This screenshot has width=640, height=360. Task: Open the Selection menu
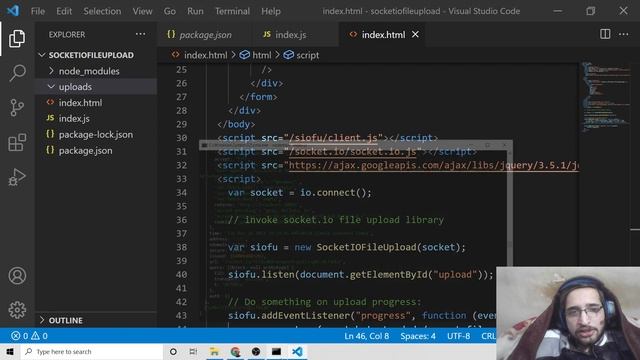(x=102, y=11)
